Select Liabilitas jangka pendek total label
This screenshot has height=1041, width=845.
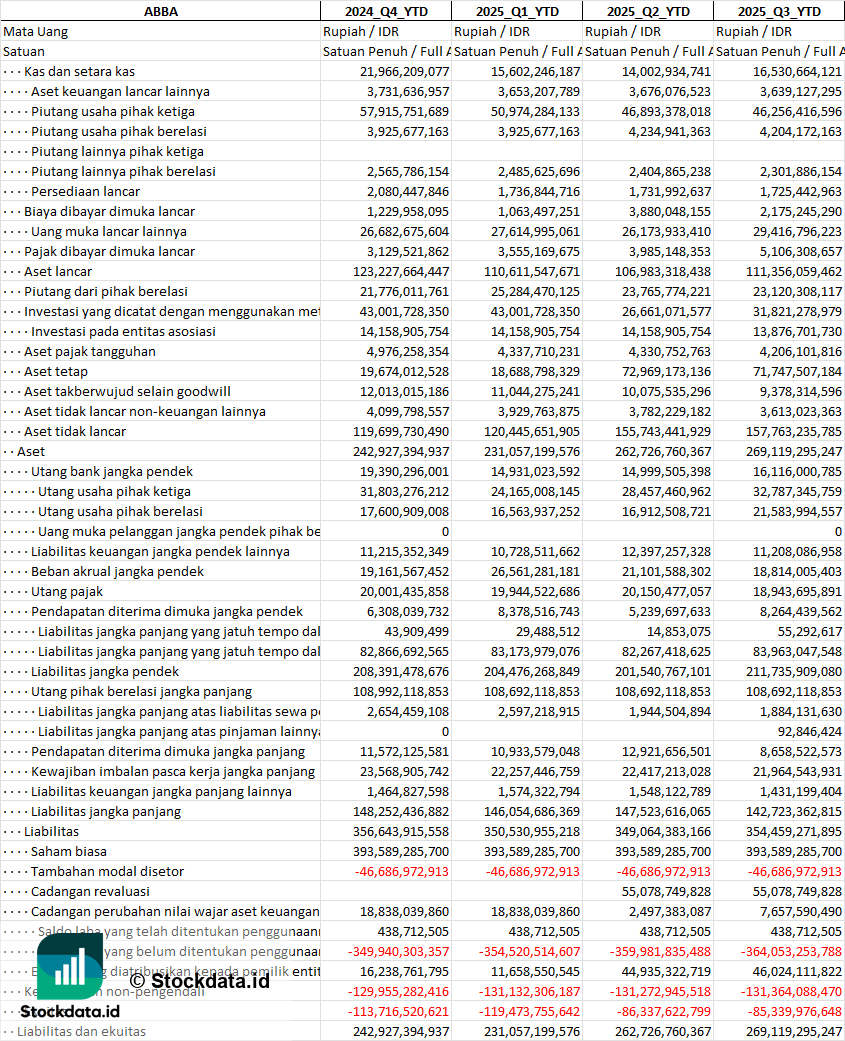[x=105, y=671]
